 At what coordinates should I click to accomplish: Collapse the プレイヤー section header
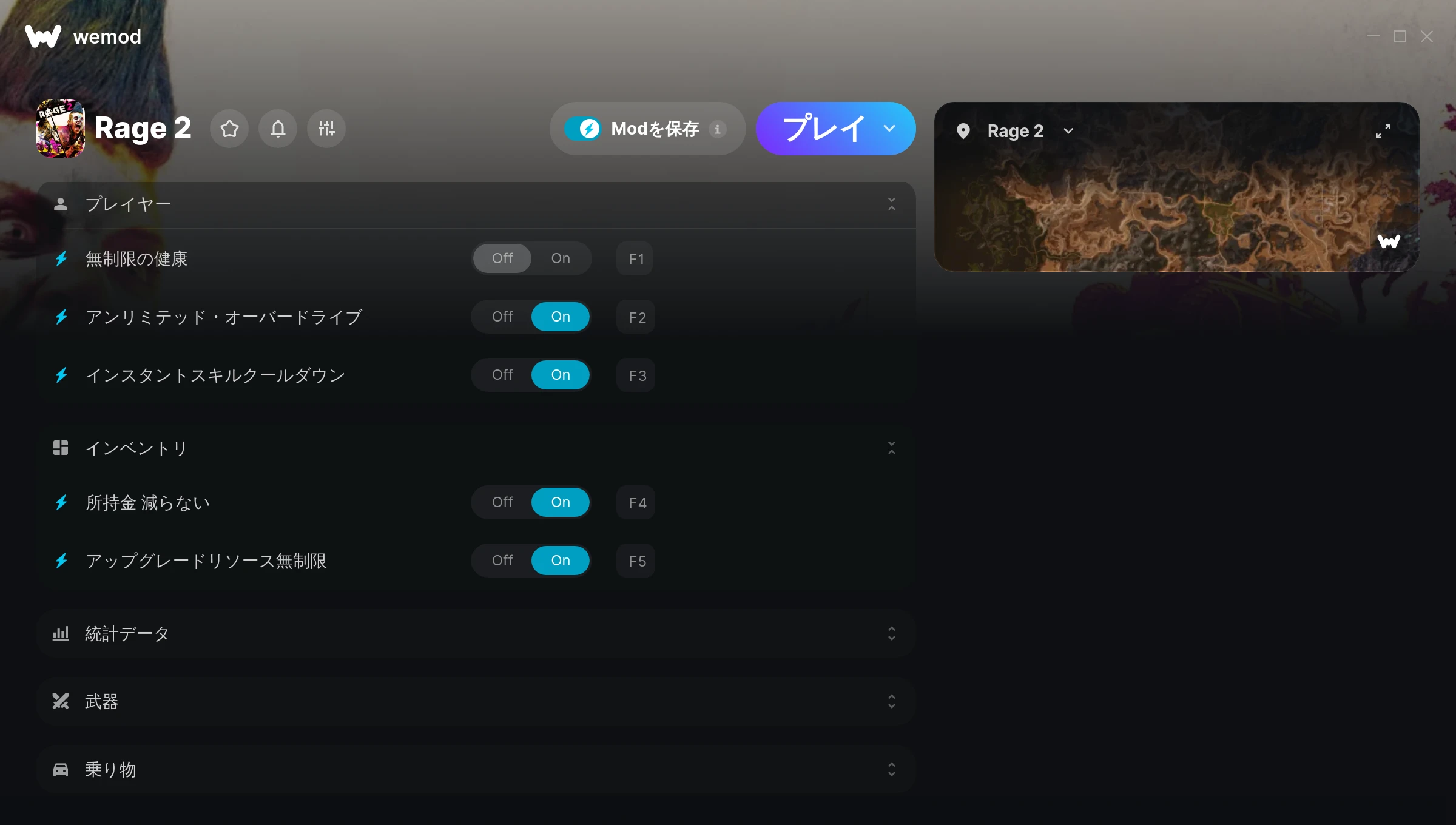(x=476, y=204)
